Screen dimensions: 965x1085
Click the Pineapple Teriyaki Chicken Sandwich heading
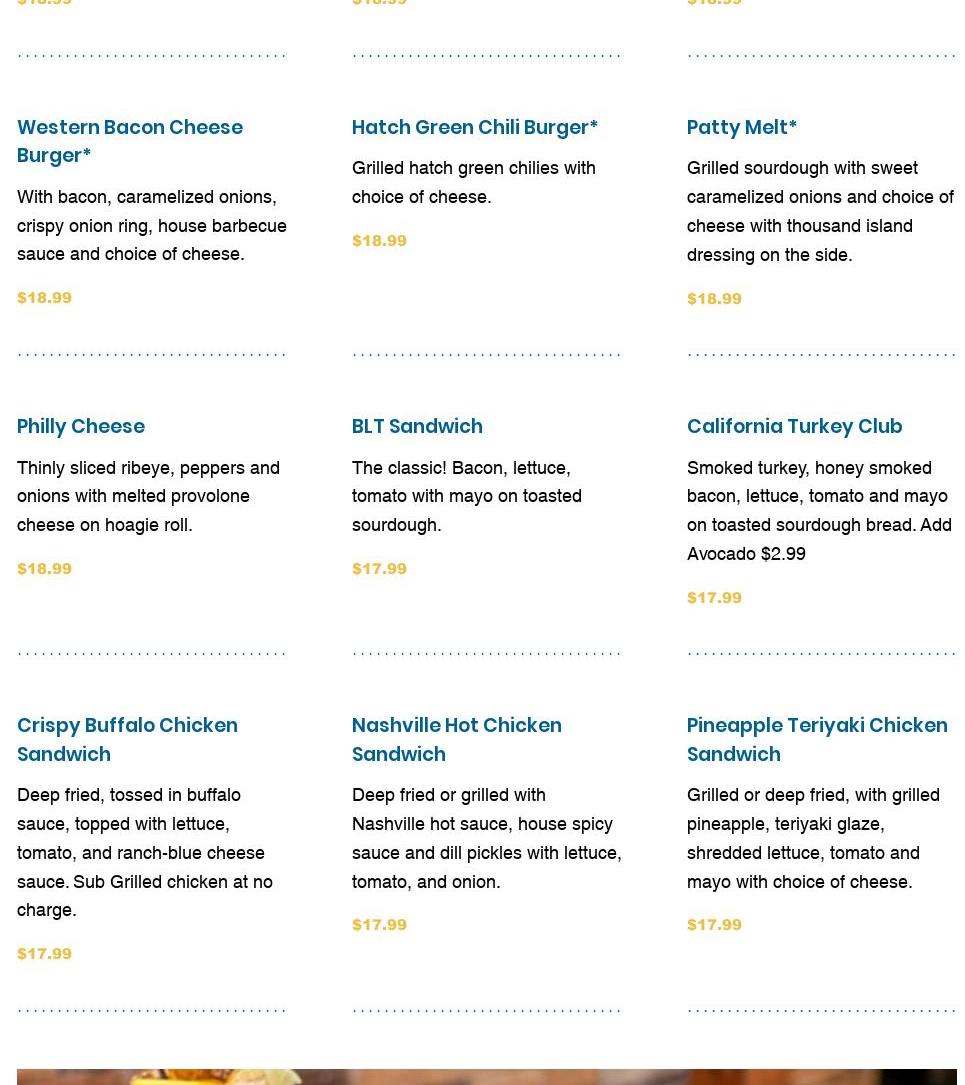point(816,739)
